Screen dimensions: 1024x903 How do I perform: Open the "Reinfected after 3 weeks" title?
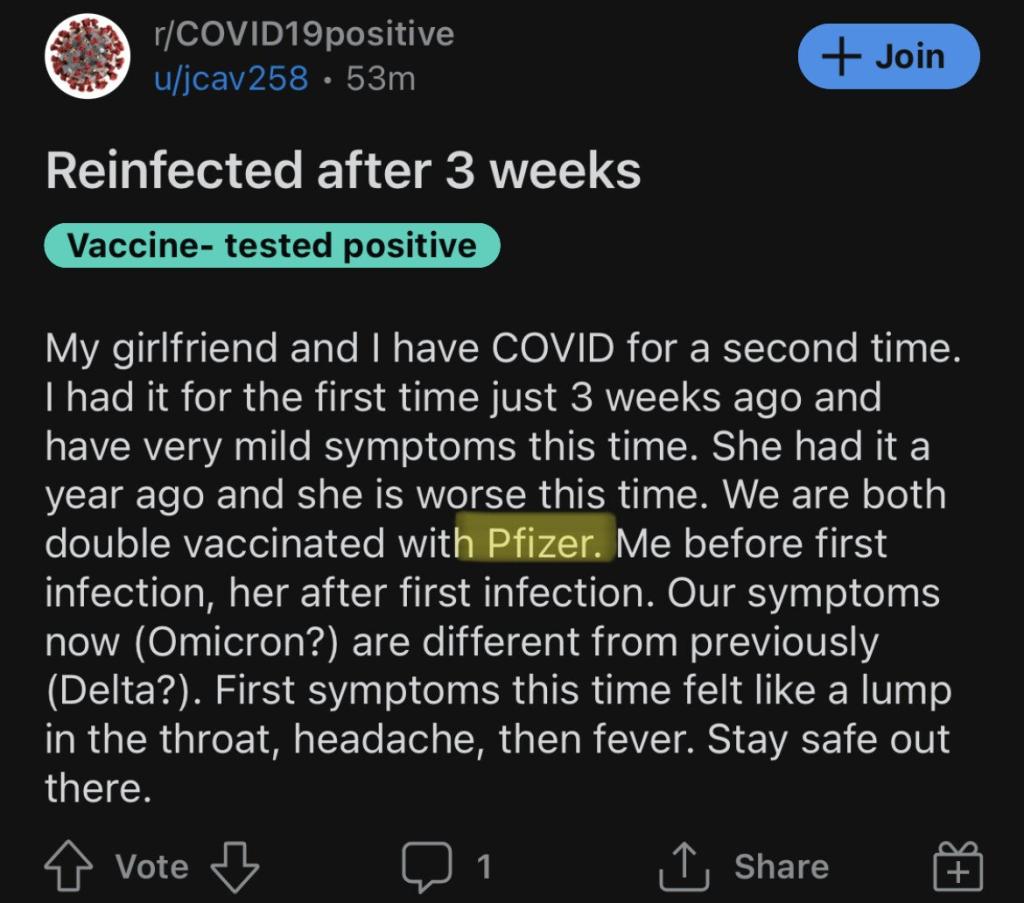coord(343,171)
